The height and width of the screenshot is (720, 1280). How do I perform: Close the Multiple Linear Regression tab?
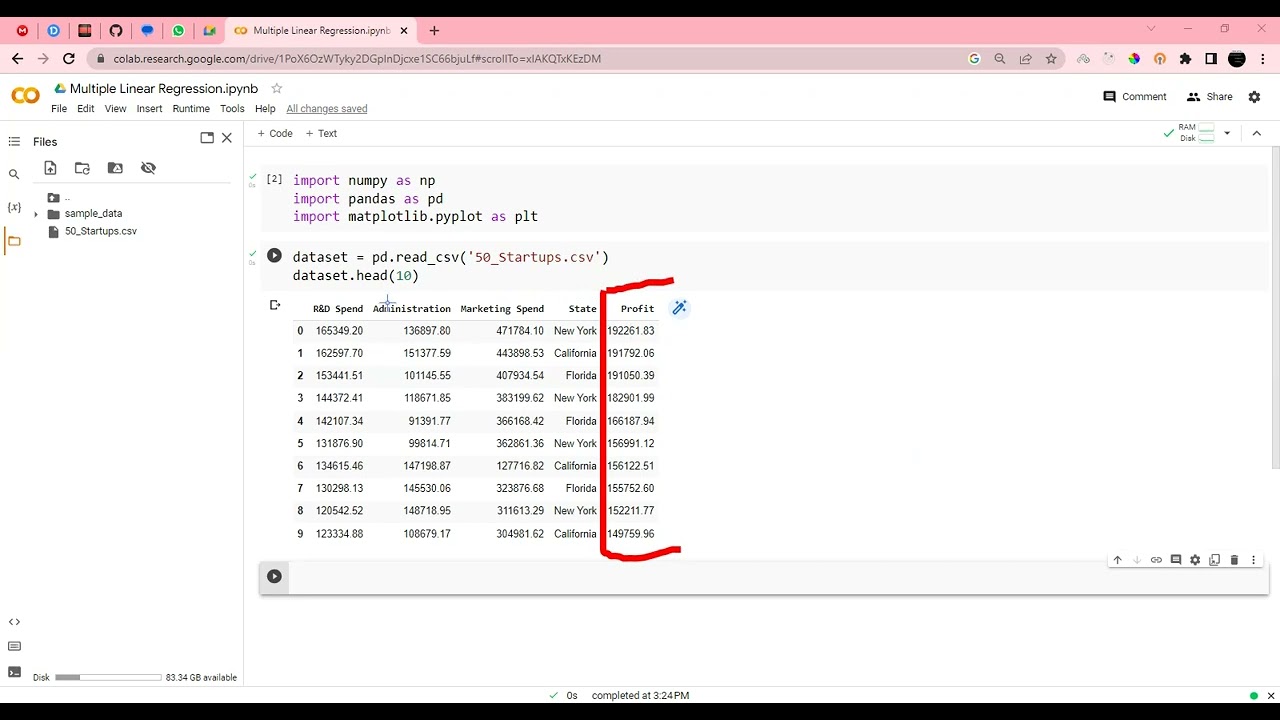pyautogui.click(x=404, y=31)
